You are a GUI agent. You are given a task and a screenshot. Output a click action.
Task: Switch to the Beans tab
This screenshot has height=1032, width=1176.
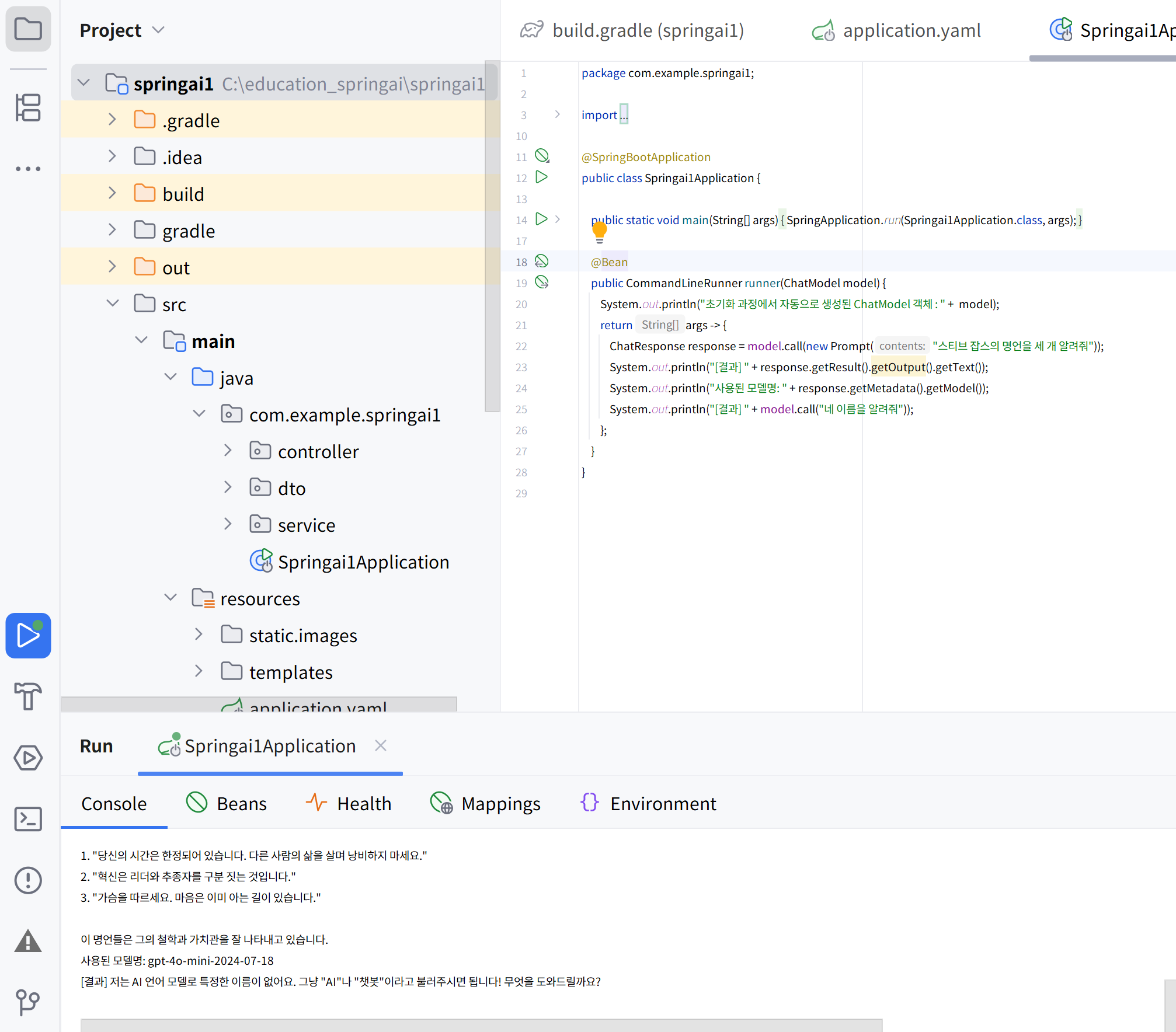[227, 803]
